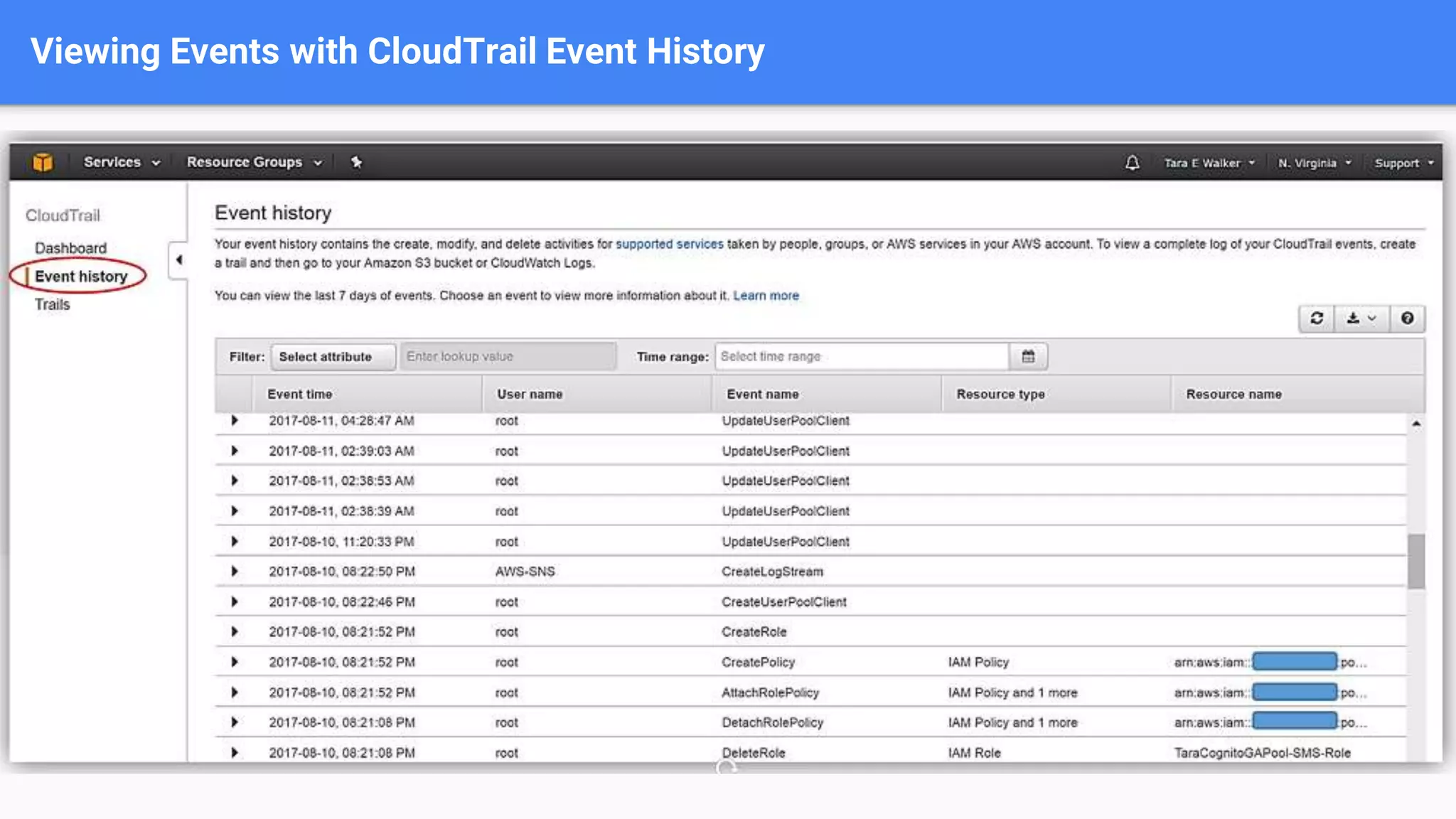The image size is (1456, 819).
Task: Expand the AttachRolePolicy event row
Action: pos(234,692)
